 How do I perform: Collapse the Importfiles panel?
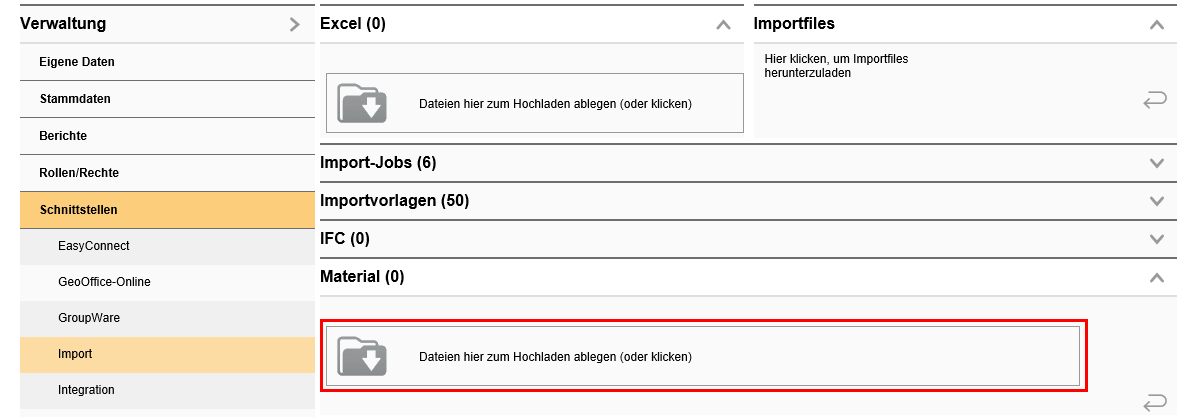(x=1157, y=25)
